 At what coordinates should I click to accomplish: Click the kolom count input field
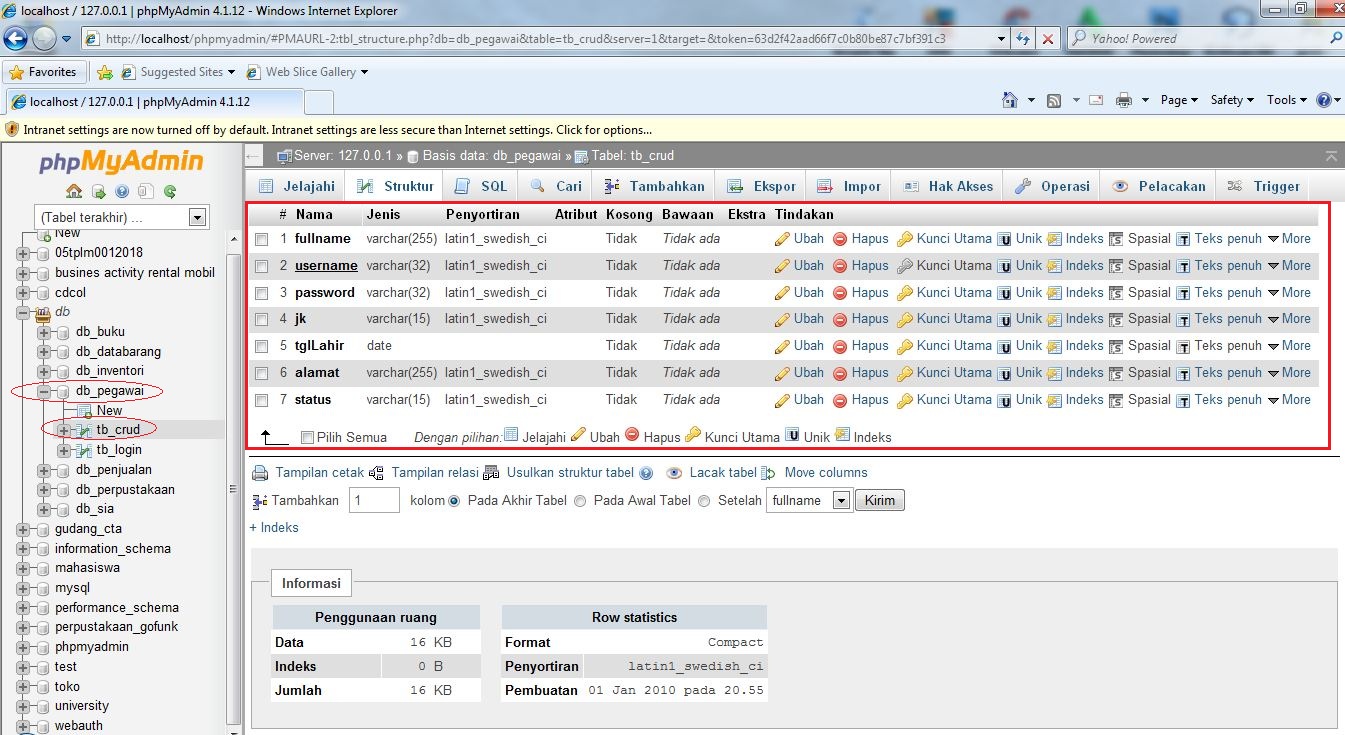tap(374, 500)
